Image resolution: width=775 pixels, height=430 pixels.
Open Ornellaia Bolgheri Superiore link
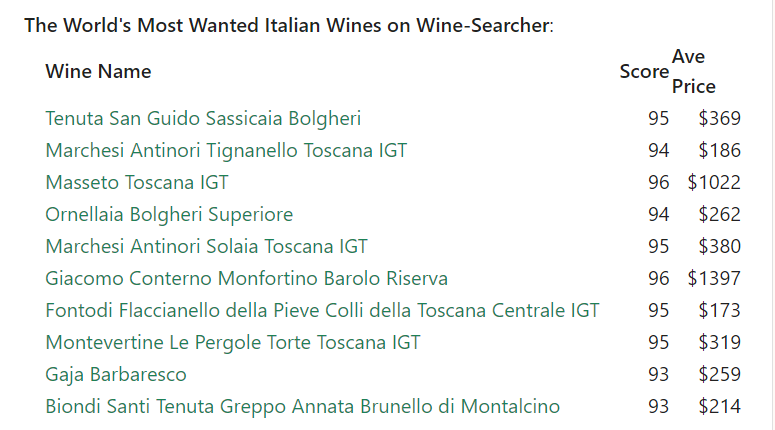pos(169,215)
